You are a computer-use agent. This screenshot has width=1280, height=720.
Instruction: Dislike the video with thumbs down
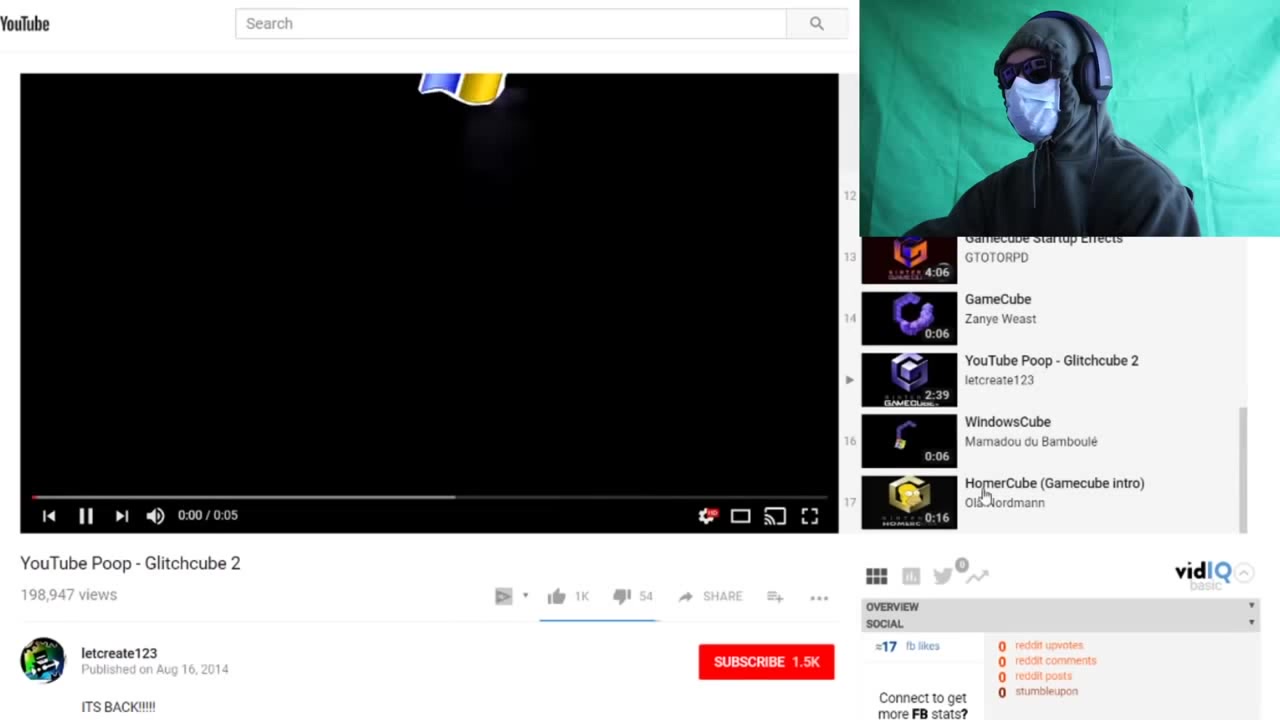coord(622,597)
